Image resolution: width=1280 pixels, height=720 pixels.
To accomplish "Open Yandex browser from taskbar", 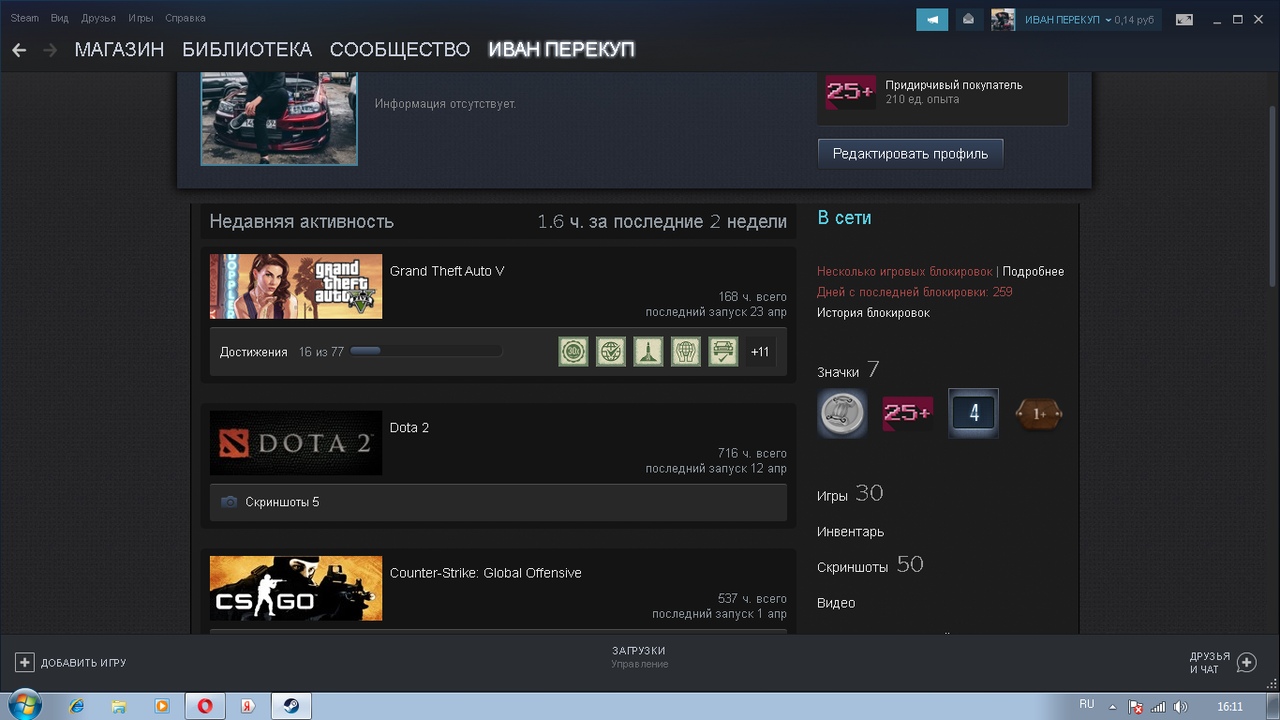I will click(x=248, y=706).
